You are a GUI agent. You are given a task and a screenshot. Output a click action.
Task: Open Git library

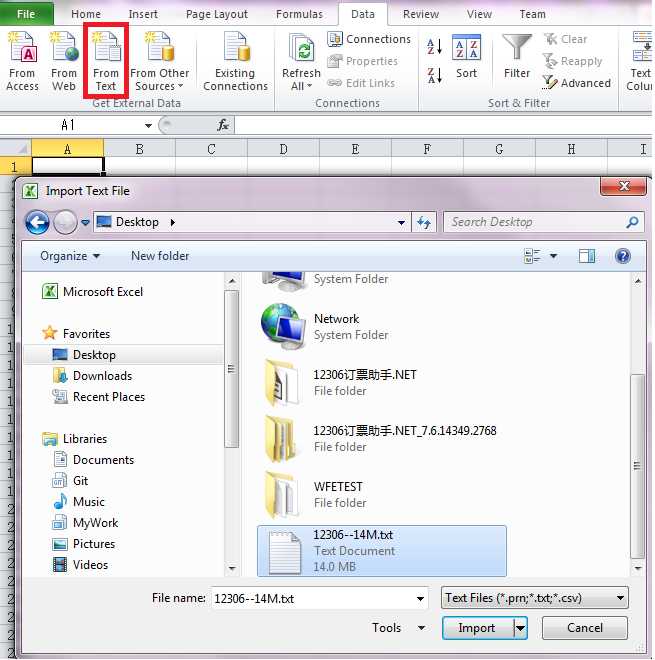[x=70, y=481]
